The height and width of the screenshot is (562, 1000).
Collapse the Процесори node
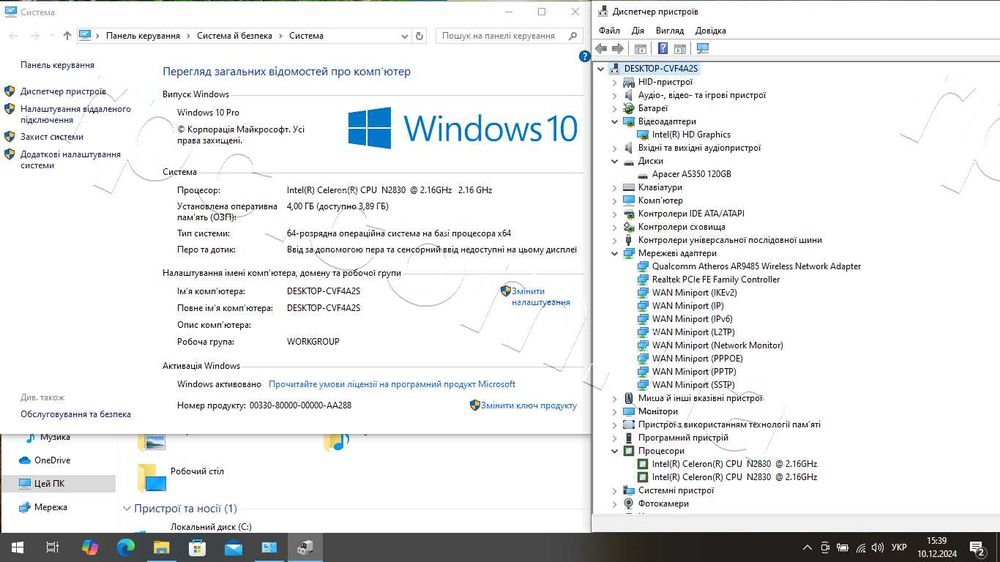pos(615,450)
